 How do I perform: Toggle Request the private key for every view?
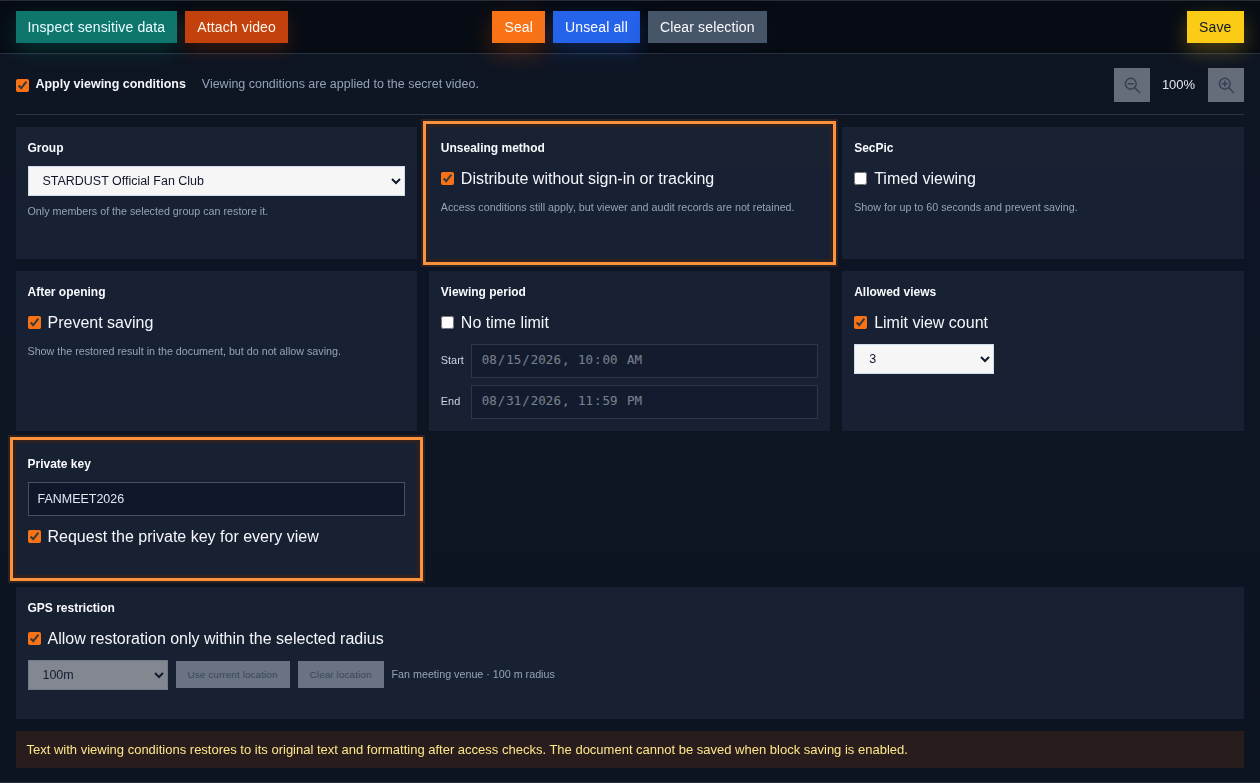pos(34,536)
